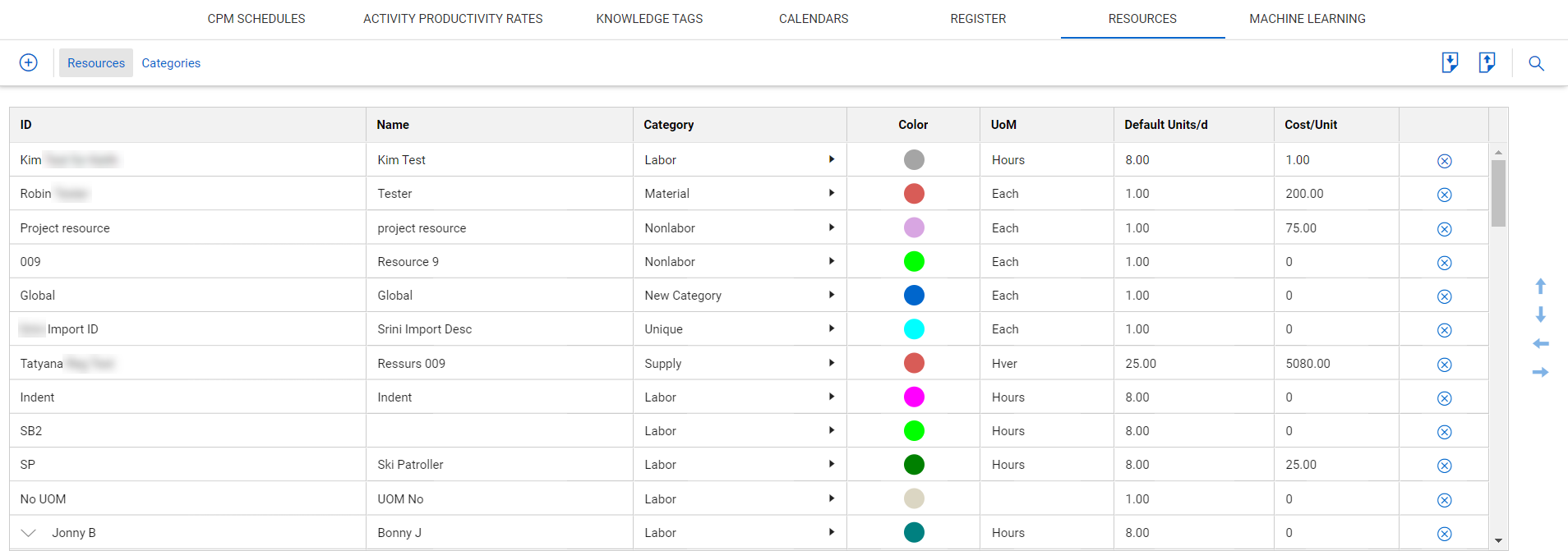Delete the Ressurs 009 resource row
This screenshot has height=551, width=1568.
pos(1444,365)
